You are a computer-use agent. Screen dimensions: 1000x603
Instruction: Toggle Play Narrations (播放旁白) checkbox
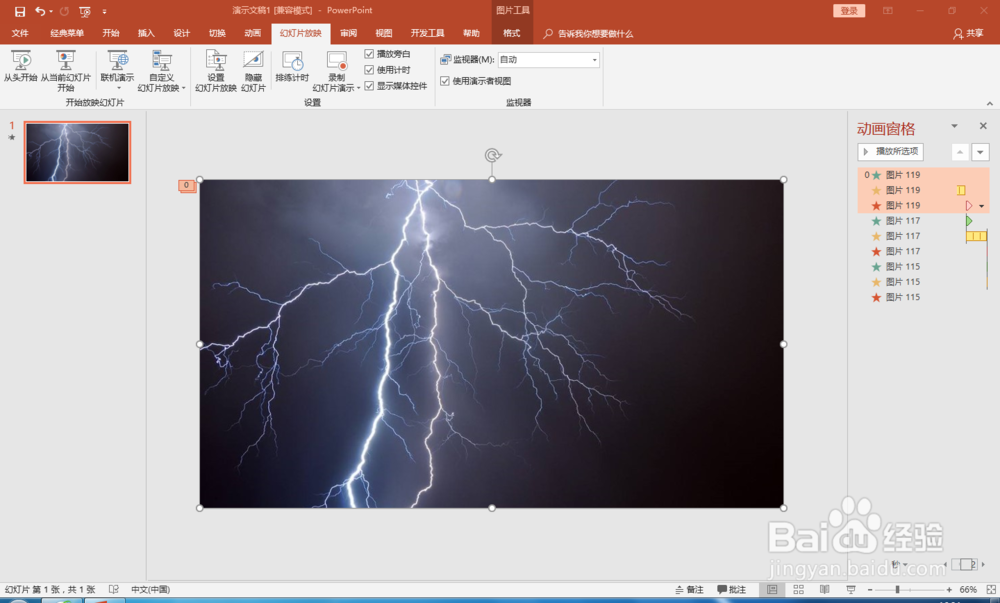coord(369,54)
